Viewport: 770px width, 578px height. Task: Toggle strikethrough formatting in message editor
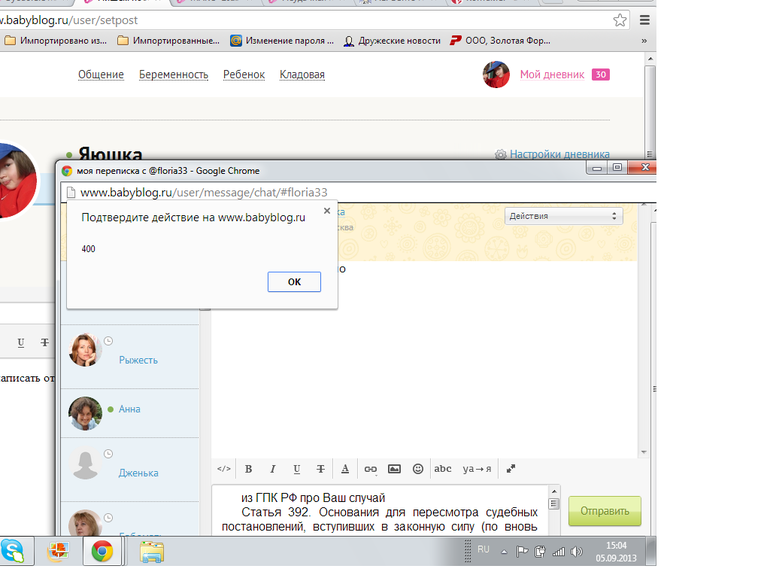pyautogui.click(x=320, y=468)
